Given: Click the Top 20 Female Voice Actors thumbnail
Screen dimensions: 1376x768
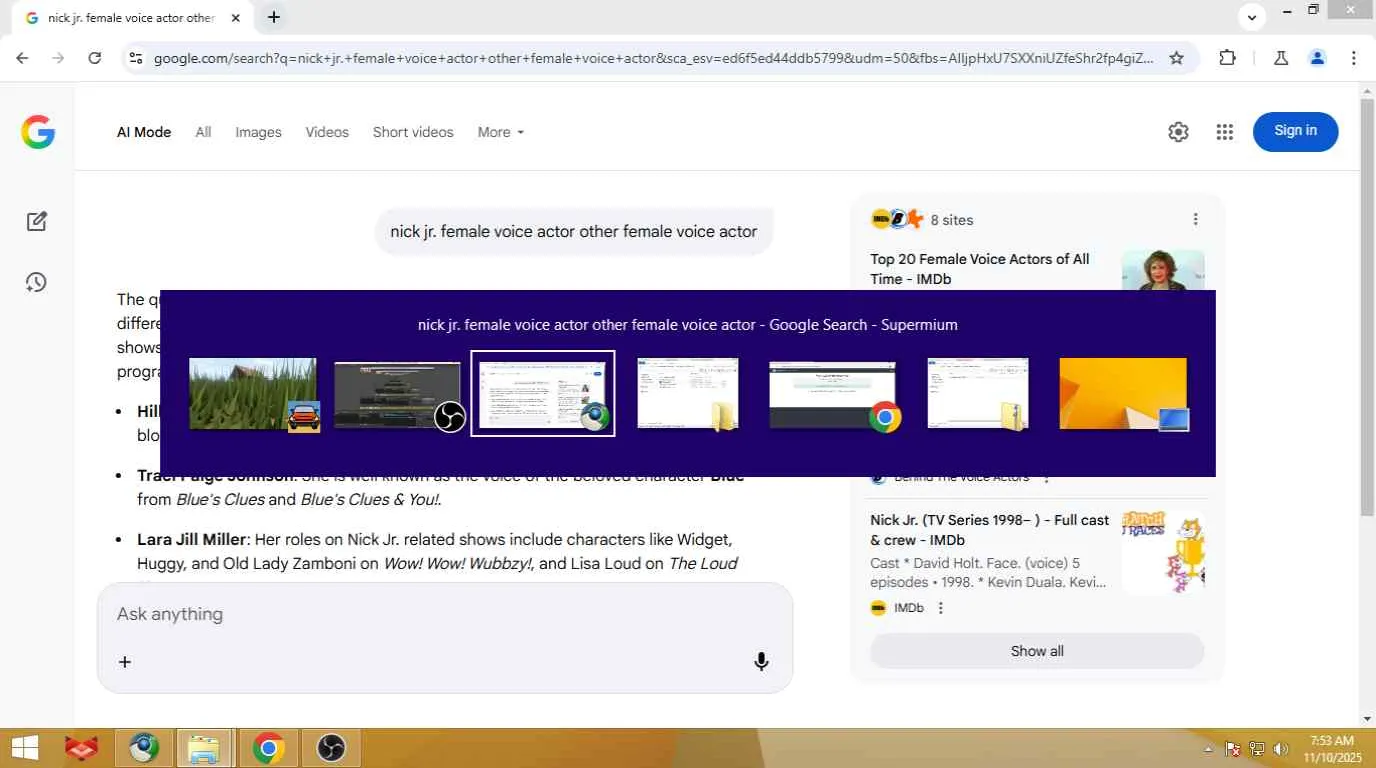Looking at the screenshot, I should click(x=1163, y=270).
